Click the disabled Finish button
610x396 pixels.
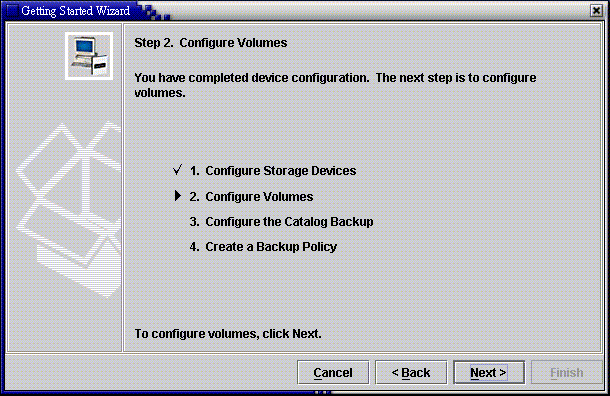566,372
